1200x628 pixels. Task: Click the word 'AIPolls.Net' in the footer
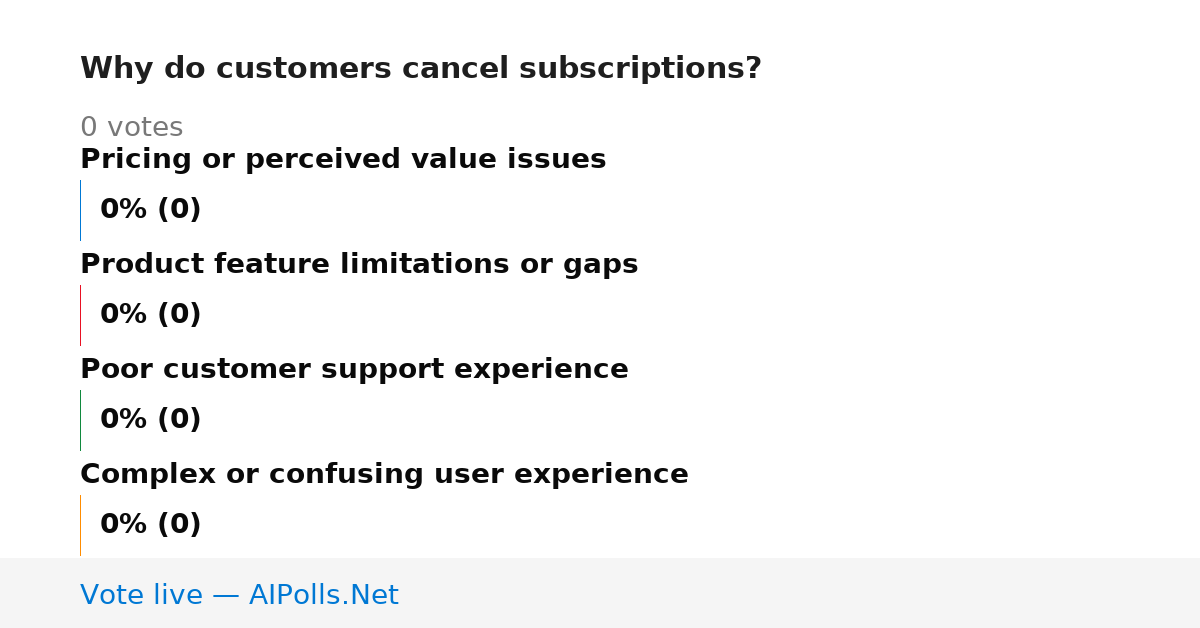[x=324, y=596]
